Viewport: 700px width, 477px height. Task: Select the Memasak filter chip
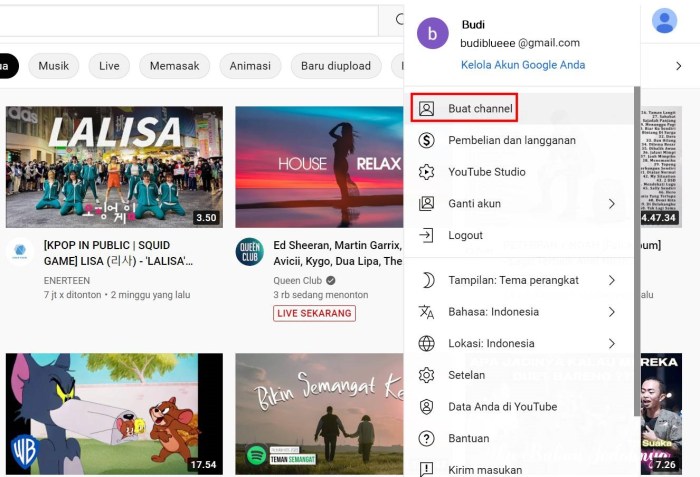pos(175,66)
